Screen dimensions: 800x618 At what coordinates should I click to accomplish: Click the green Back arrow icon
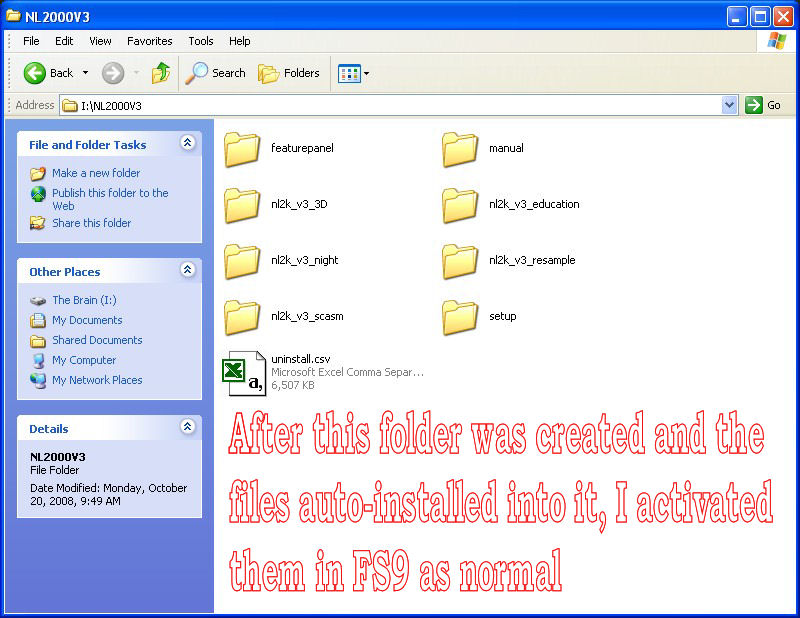click(x=35, y=73)
